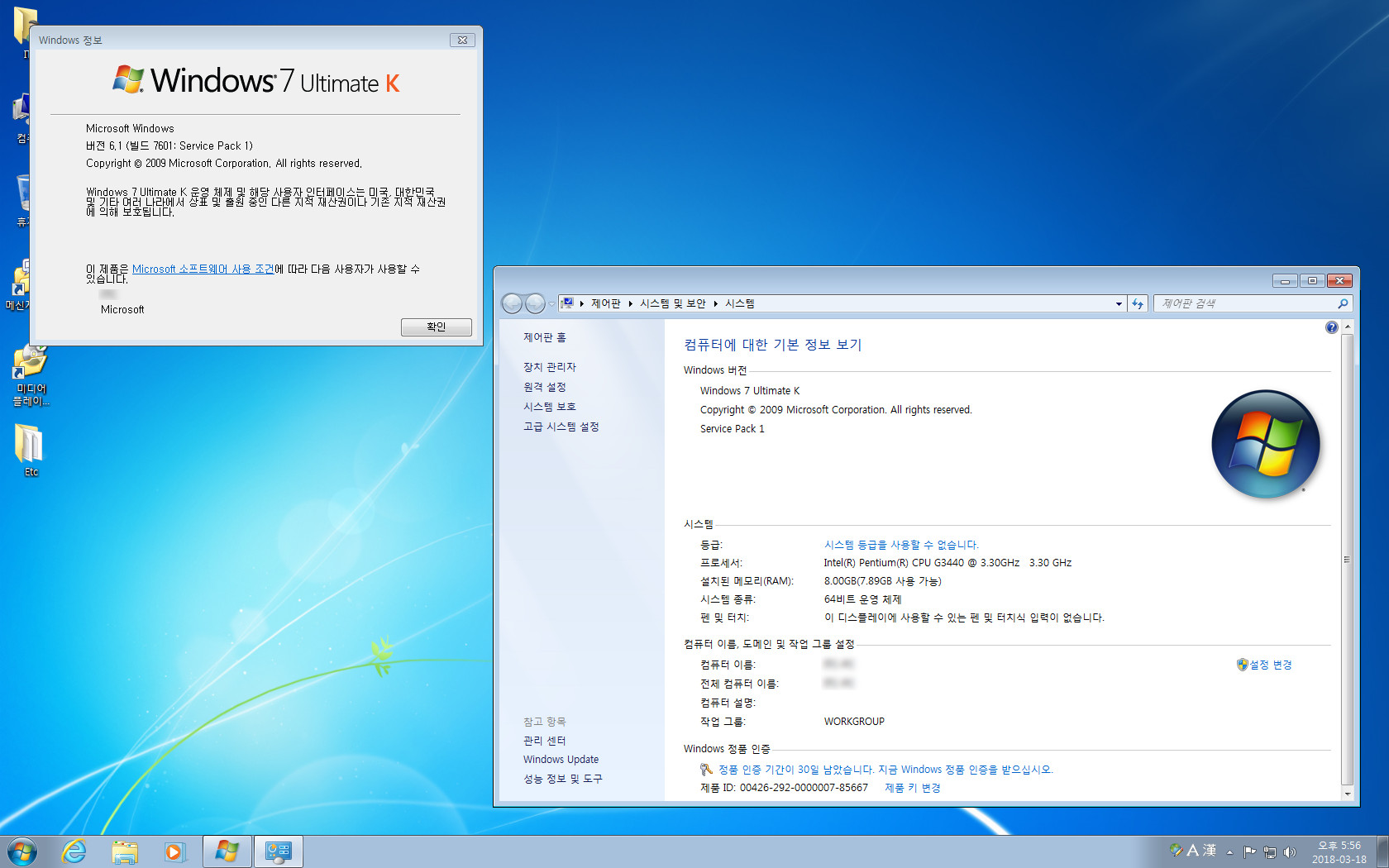Open 제어판 홈 in the sidebar
This screenshot has height=868, width=1389.
(x=544, y=337)
